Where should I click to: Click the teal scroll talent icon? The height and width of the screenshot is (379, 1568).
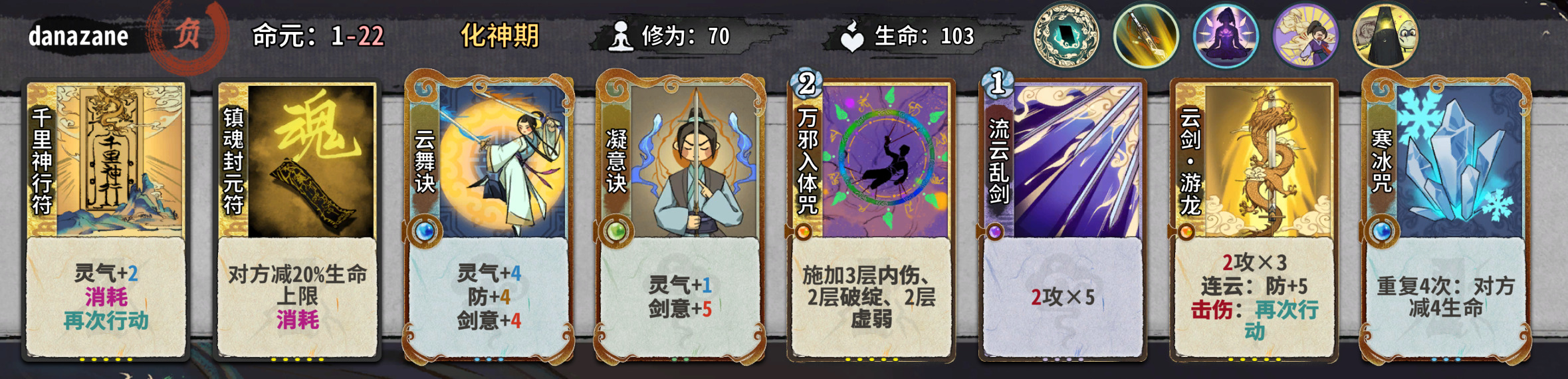1065,35
